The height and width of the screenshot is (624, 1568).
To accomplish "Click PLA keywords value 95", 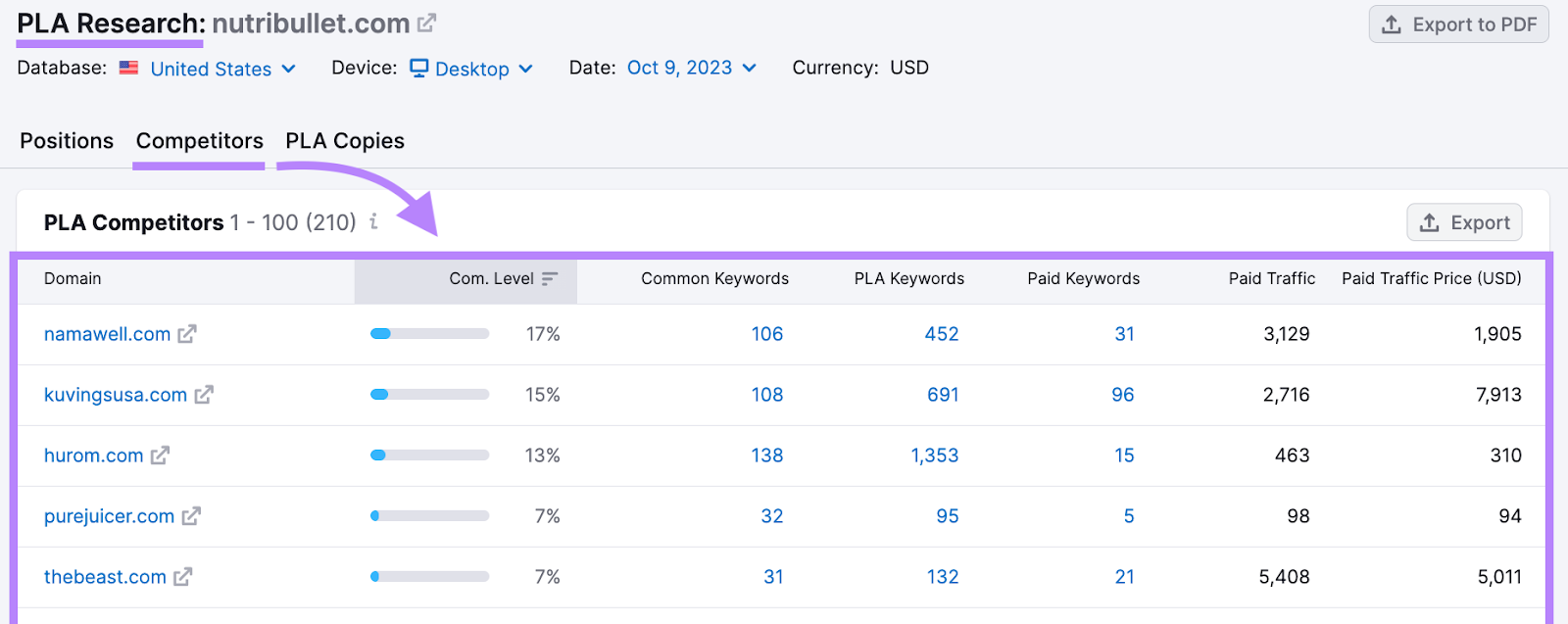I will click(948, 516).
